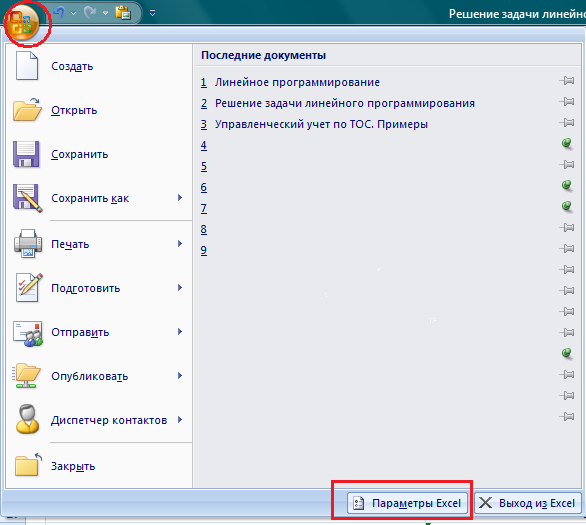Unpin recent document number 7
586x525 pixels.
(567, 206)
